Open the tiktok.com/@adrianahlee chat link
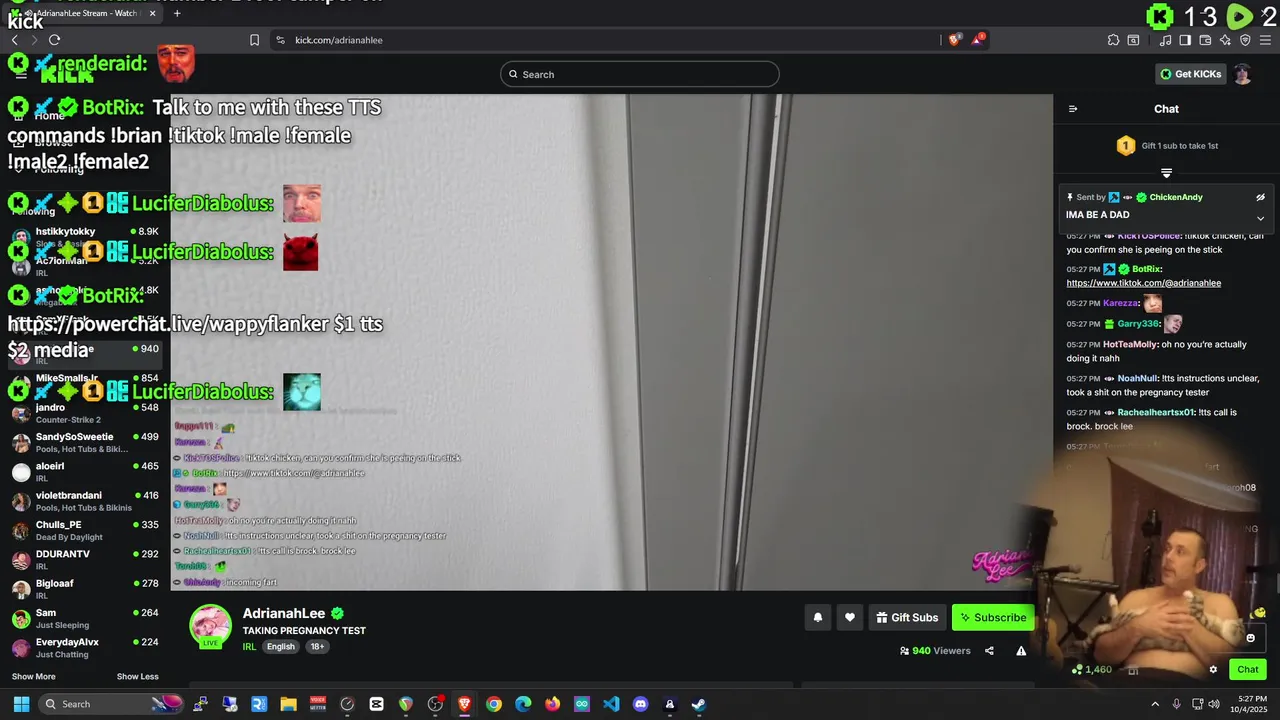This screenshot has width=1280, height=720. point(1143,283)
